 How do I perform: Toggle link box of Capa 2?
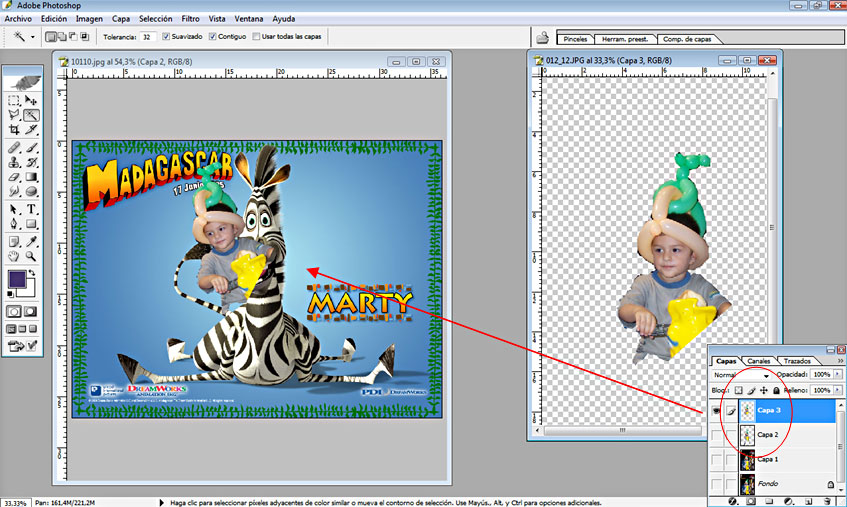(x=731, y=435)
